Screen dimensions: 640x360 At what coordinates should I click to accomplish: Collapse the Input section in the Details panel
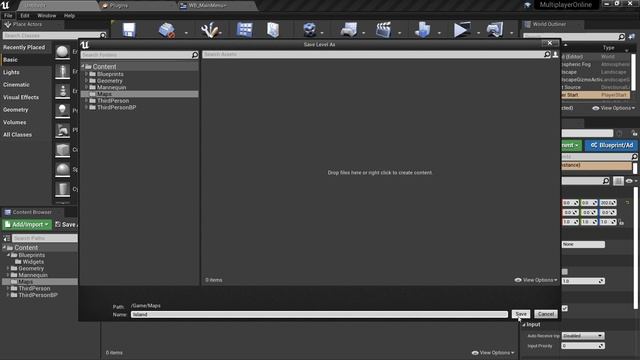(524, 324)
